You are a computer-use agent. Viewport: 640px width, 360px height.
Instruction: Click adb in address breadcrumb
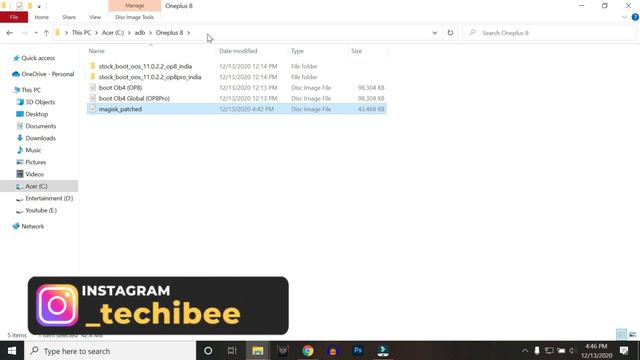[140, 33]
